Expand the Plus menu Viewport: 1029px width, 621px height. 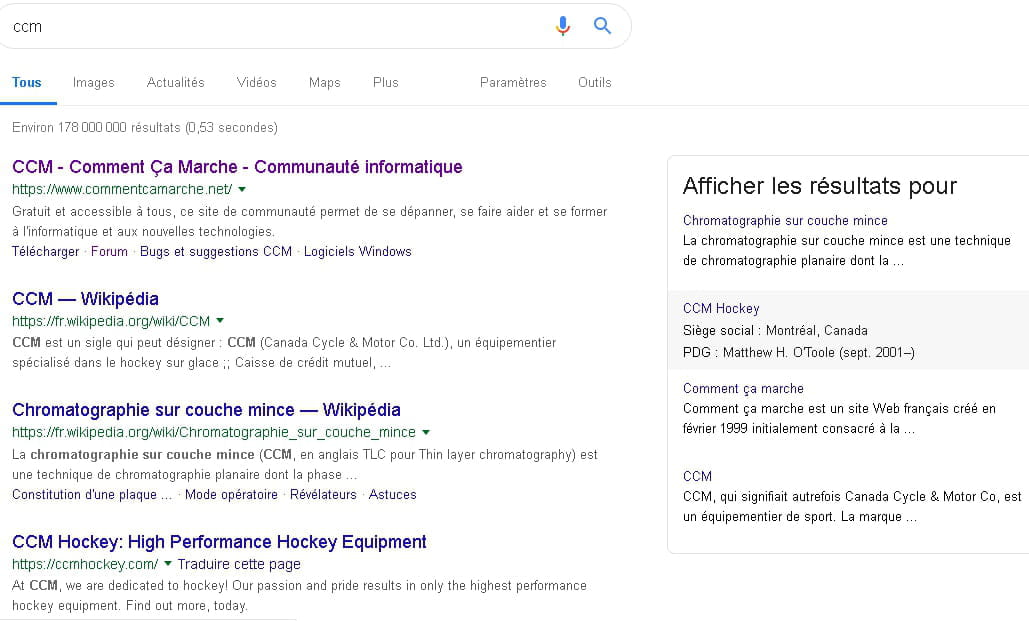coord(386,82)
